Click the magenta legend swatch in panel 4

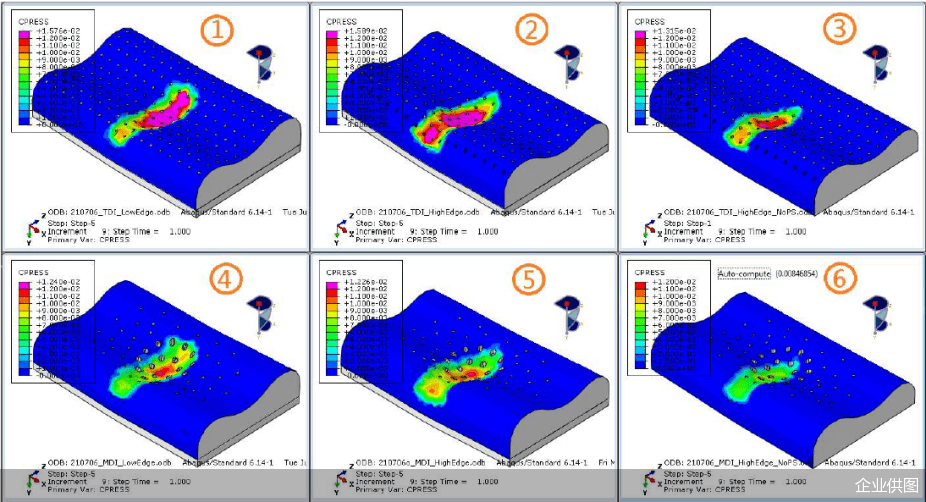[25, 284]
